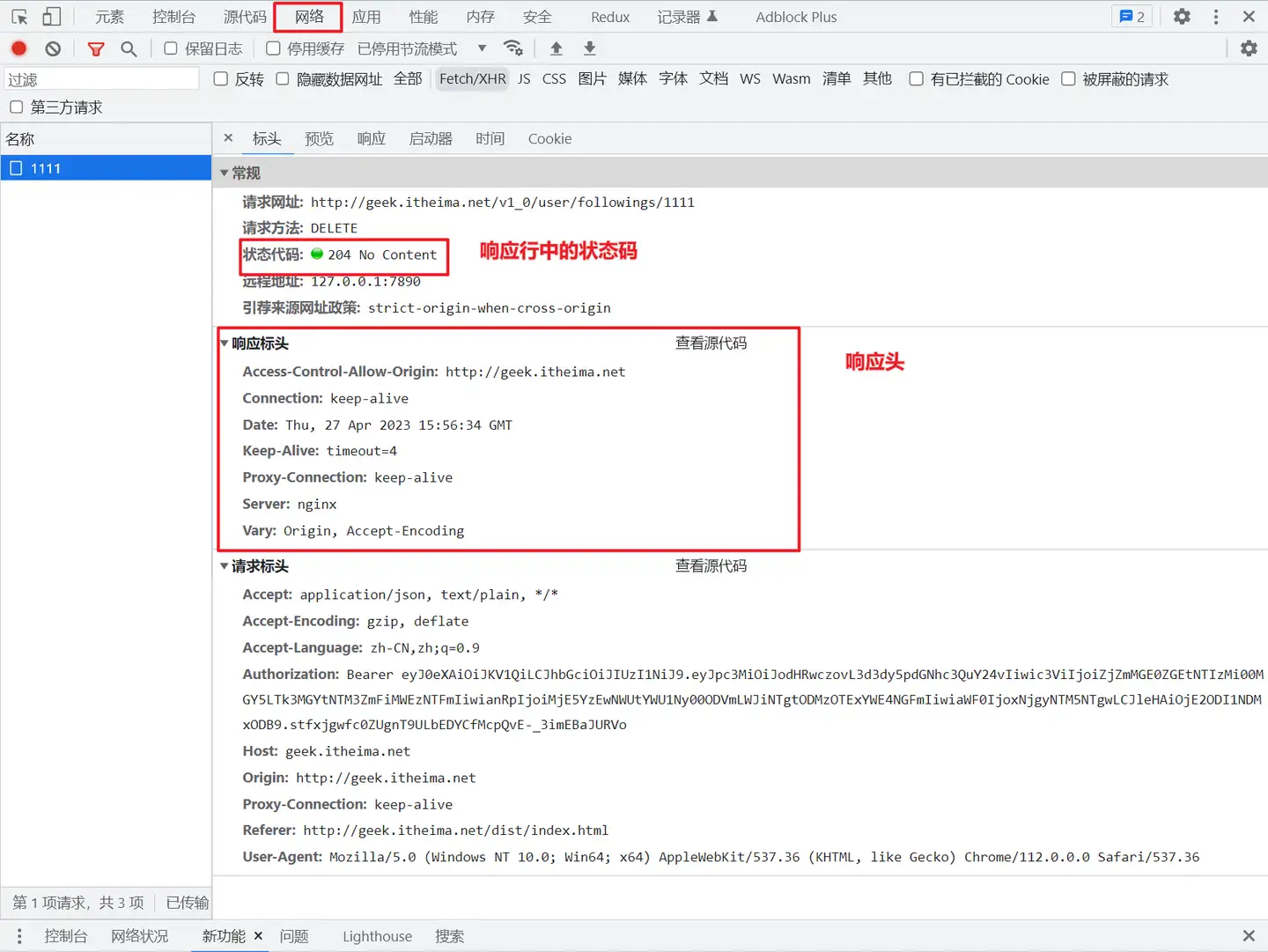
Task: Tick the 被屏蔽的请求 checkbox
Action: tap(1068, 79)
